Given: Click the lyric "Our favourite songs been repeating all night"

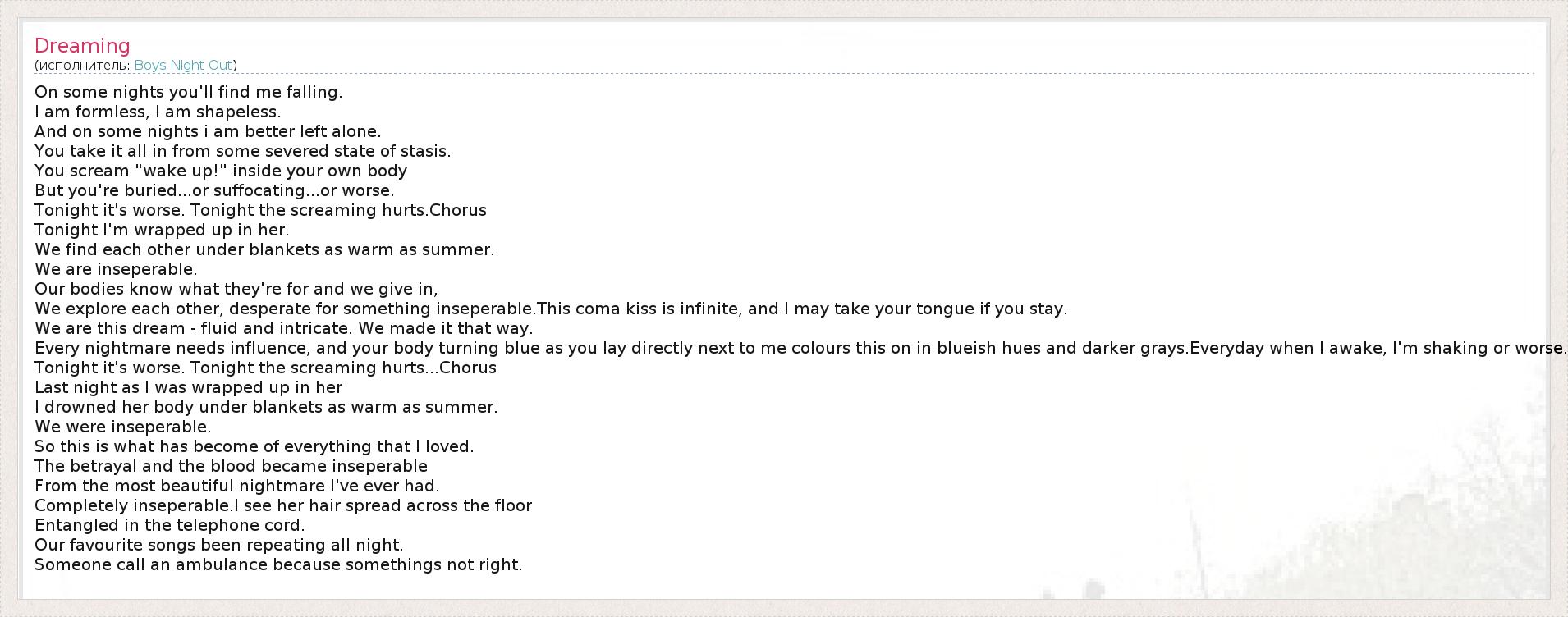Looking at the screenshot, I should tap(218, 545).
